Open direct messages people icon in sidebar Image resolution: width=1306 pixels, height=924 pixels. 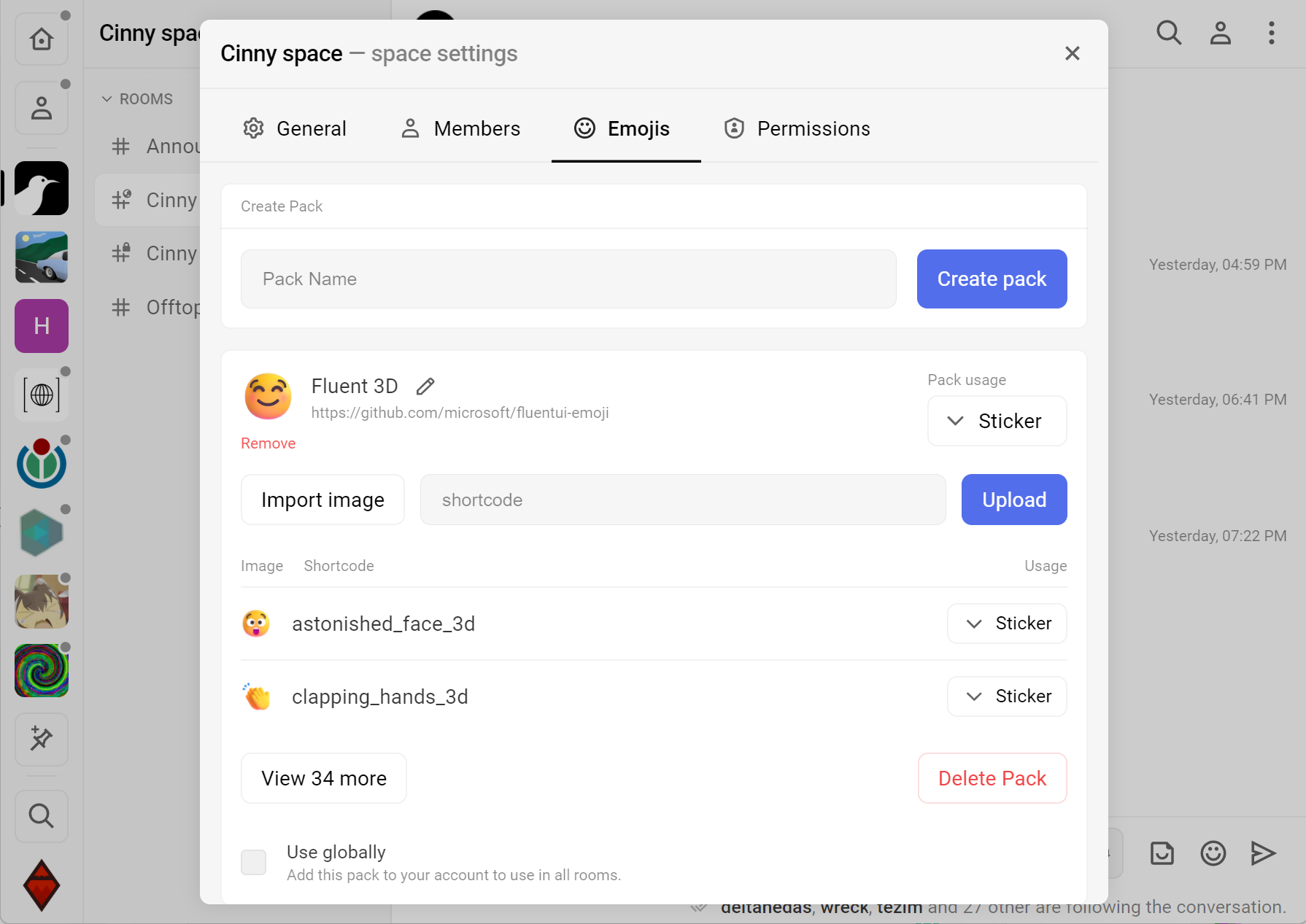42,108
